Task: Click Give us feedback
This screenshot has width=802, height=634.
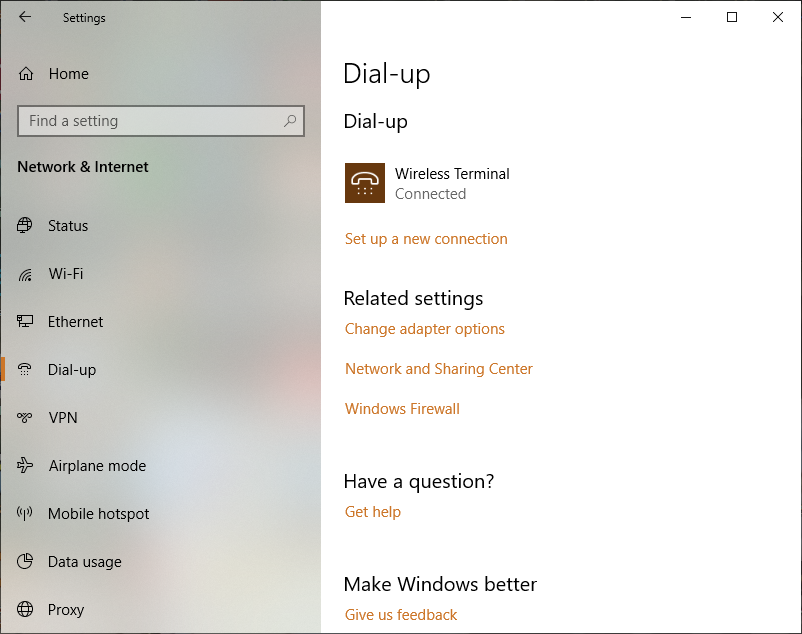Action: [x=401, y=615]
